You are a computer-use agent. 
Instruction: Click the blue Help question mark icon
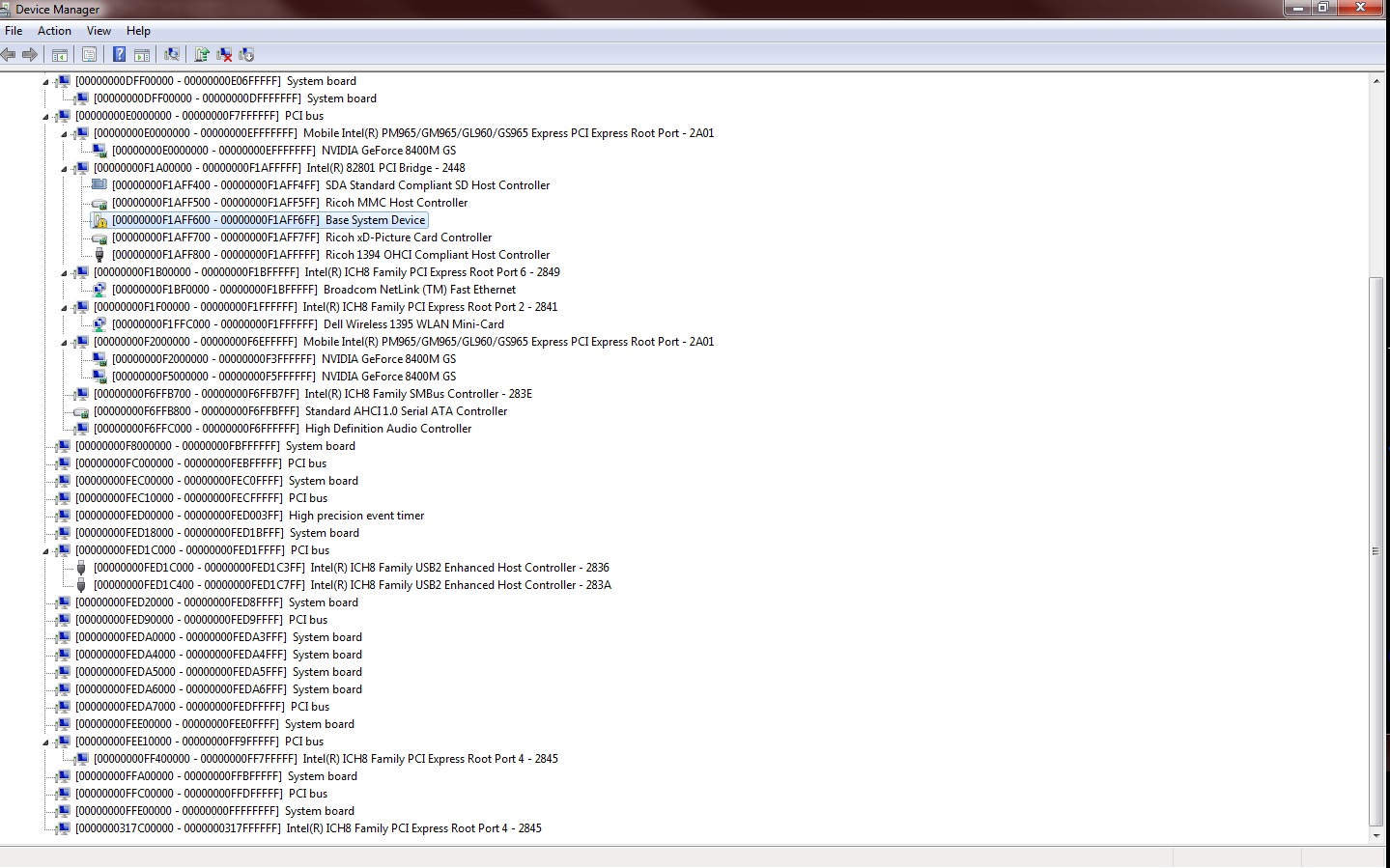(119, 55)
